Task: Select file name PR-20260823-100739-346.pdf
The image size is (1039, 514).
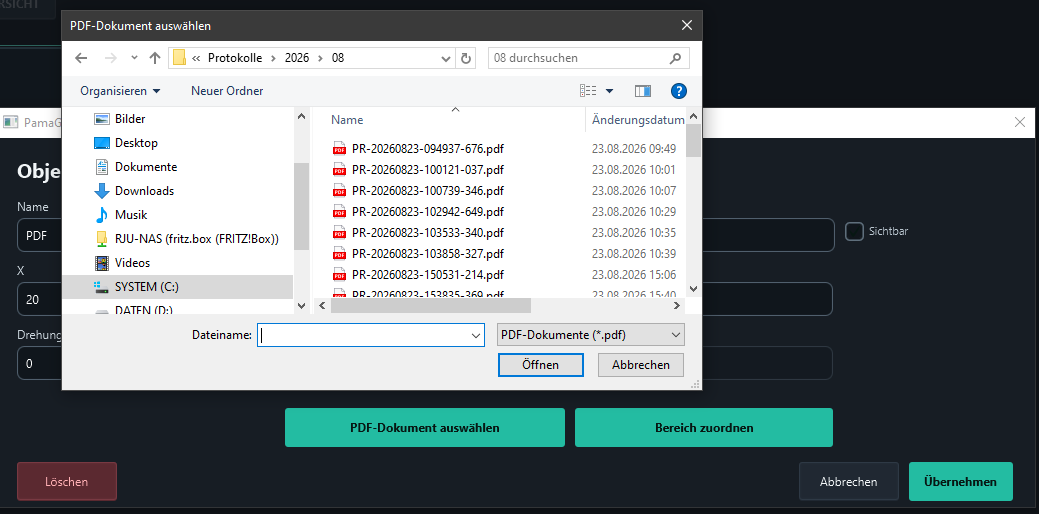Action: click(428, 191)
